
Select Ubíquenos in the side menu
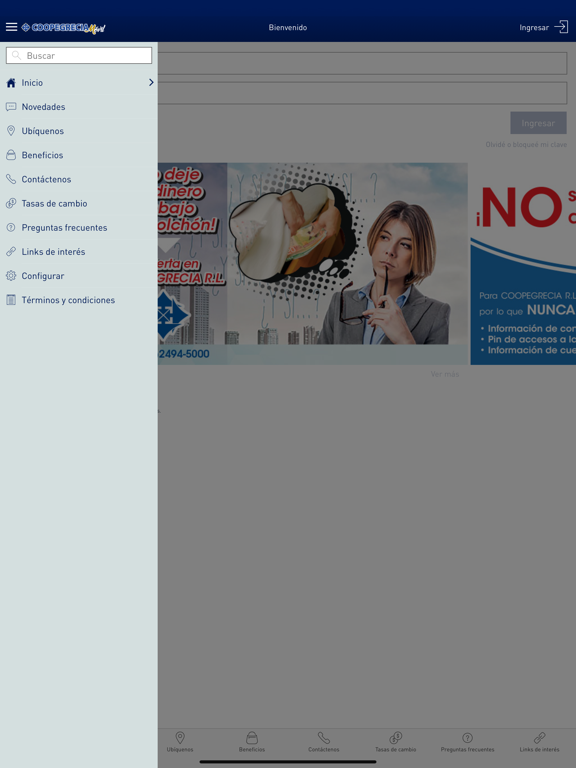pyautogui.click(x=79, y=131)
